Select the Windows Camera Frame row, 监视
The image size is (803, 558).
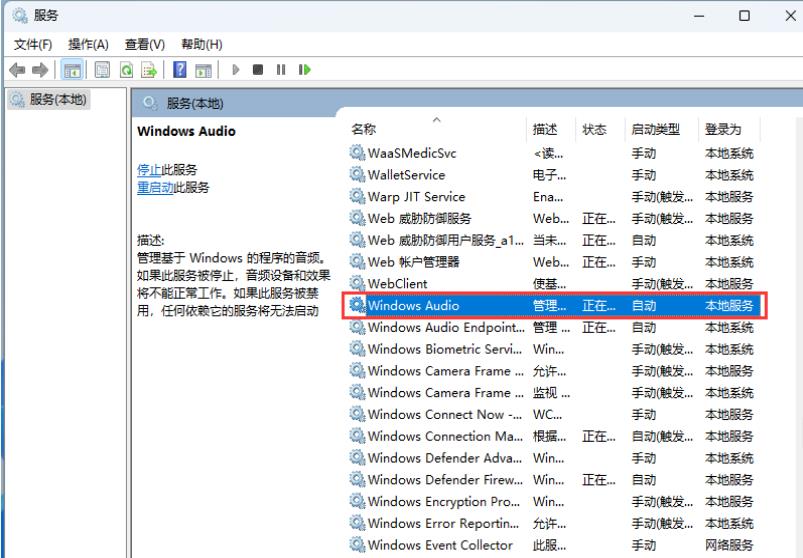click(553, 393)
